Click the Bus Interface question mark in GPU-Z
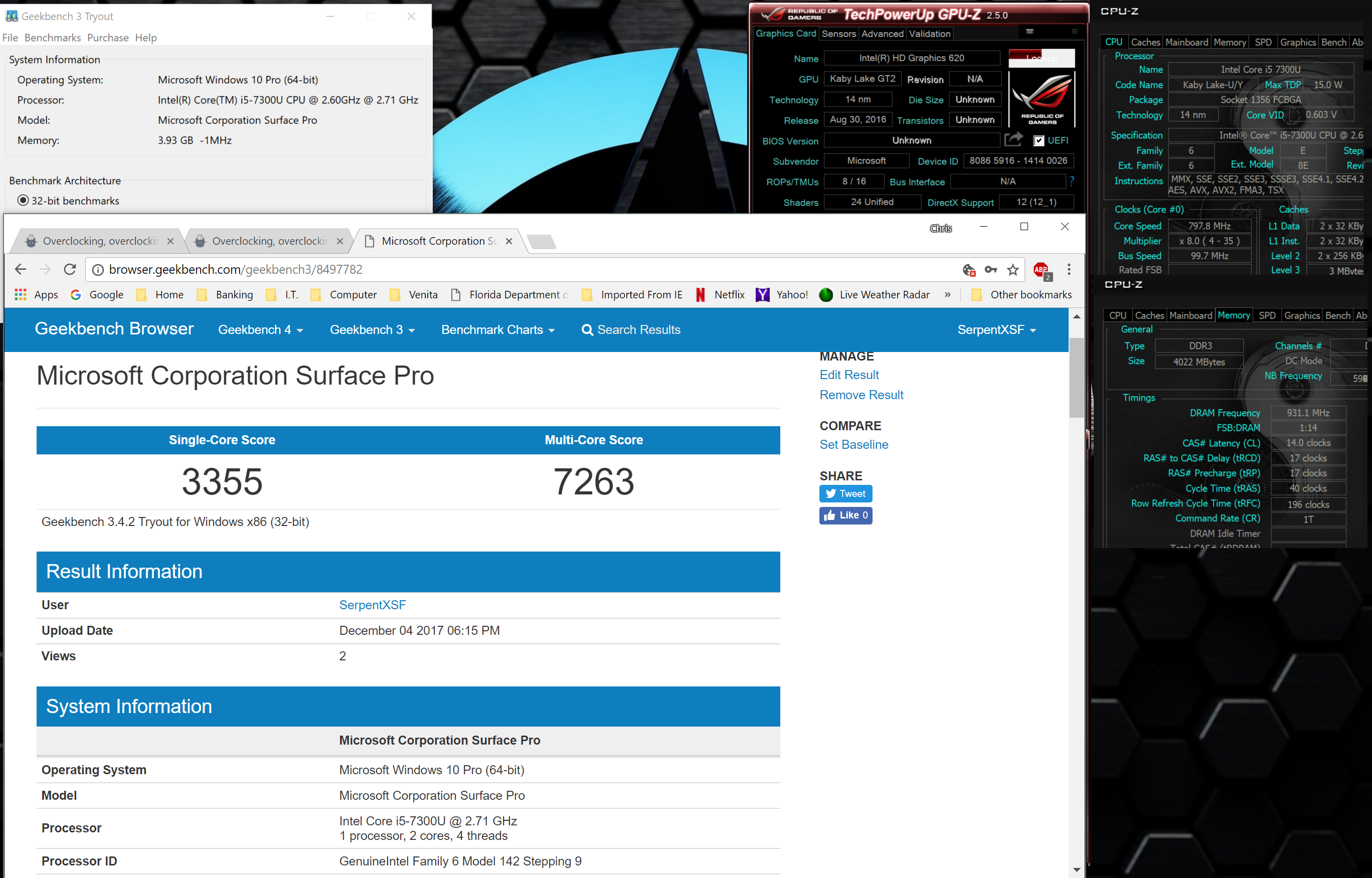Image resolution: width=1372 pixels, height=878 pixels. (1072, 182)
